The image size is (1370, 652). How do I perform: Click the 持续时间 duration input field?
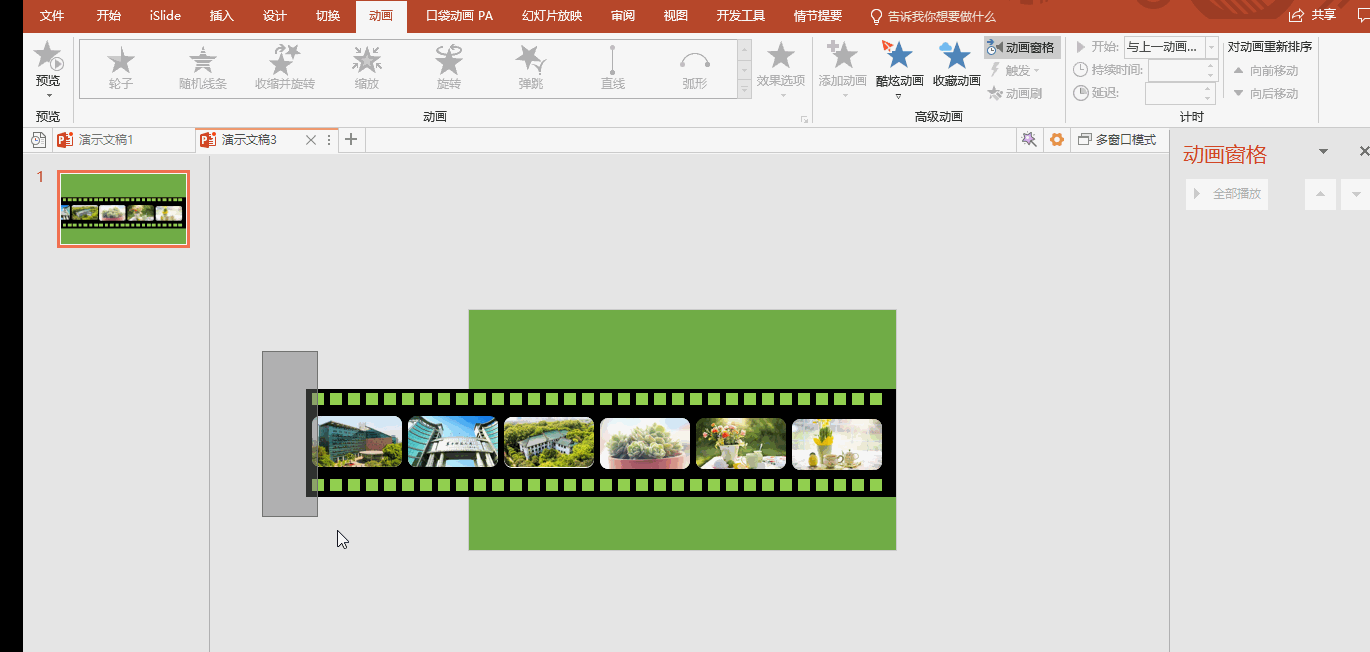click(1176, 70)
